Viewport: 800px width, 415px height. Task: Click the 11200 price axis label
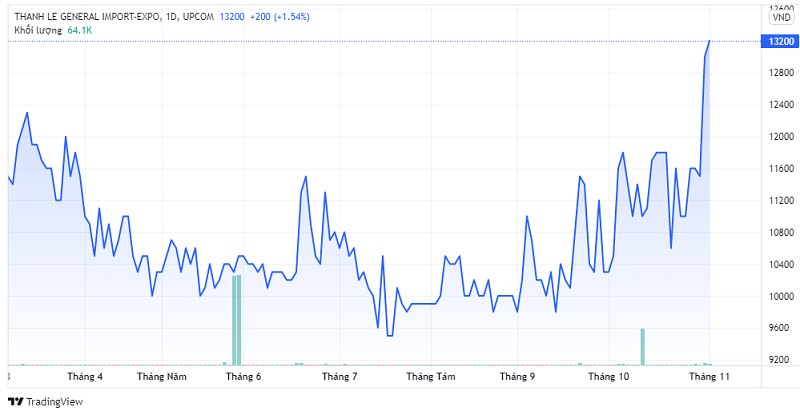(781, 201)
